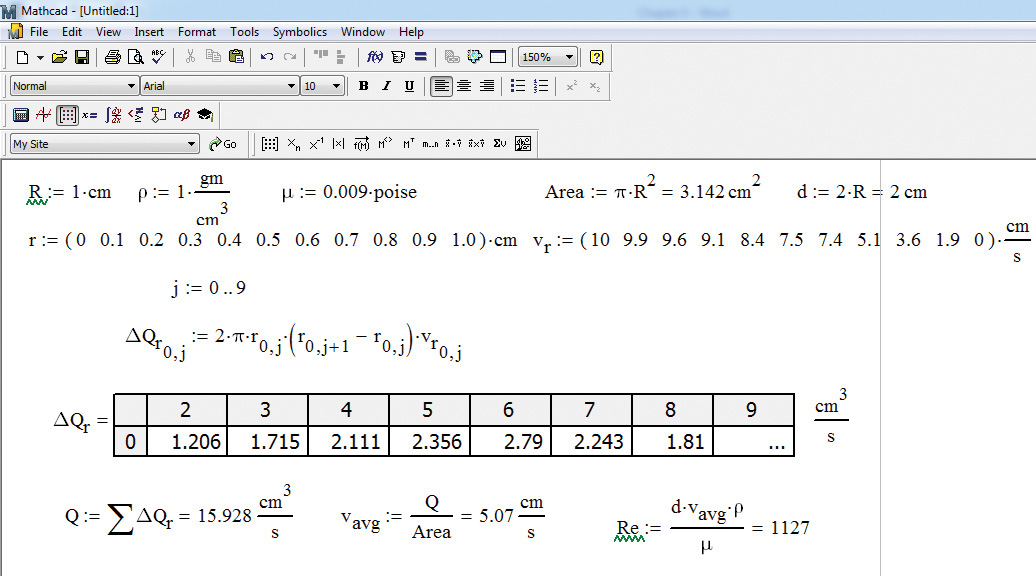Click the matrix determinant icon
Viewport: 1036px width, 576px height.
coord(338,144)
